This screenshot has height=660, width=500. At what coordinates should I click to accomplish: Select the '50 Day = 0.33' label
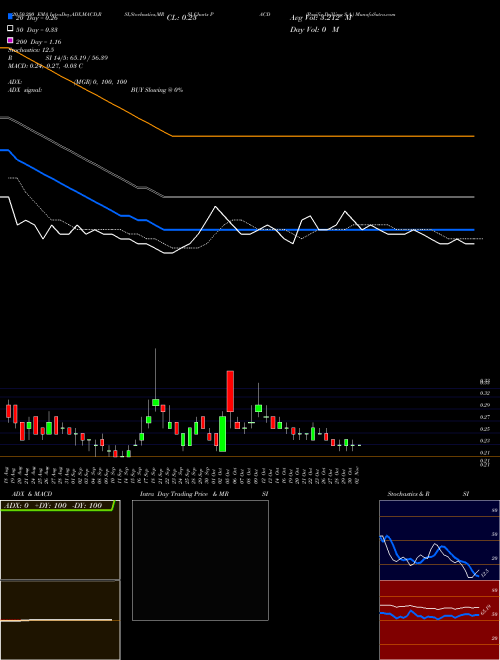(37, 30)
